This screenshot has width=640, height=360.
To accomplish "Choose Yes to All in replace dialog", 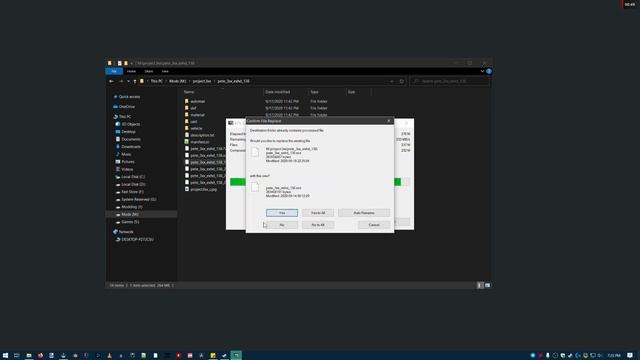I will tap(318, 213).
